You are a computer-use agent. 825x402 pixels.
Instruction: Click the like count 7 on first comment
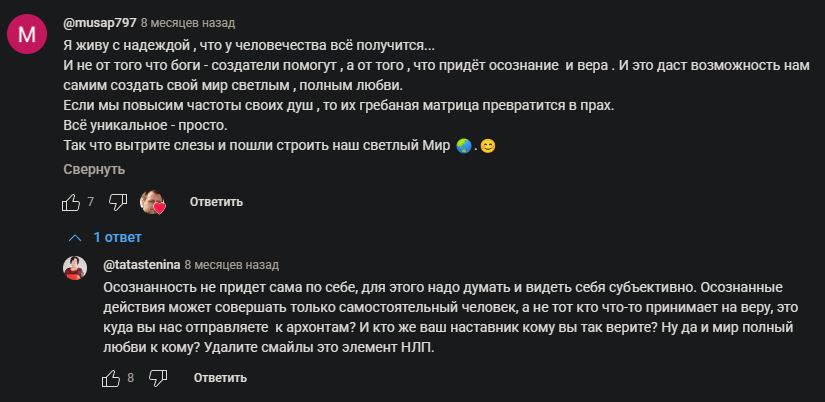pos(90,202)
